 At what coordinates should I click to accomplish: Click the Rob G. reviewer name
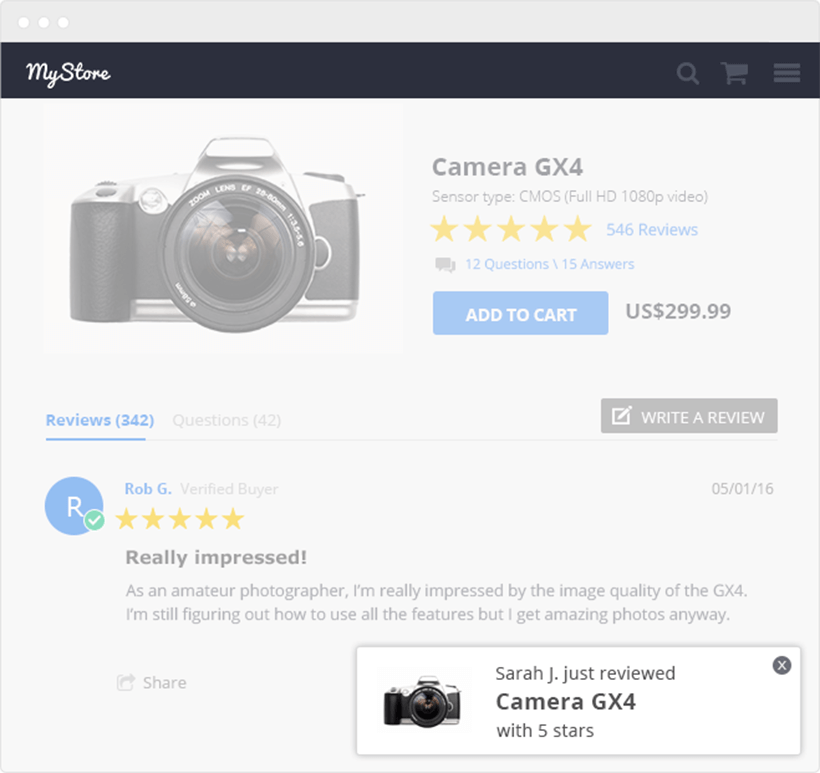point(147,489)
